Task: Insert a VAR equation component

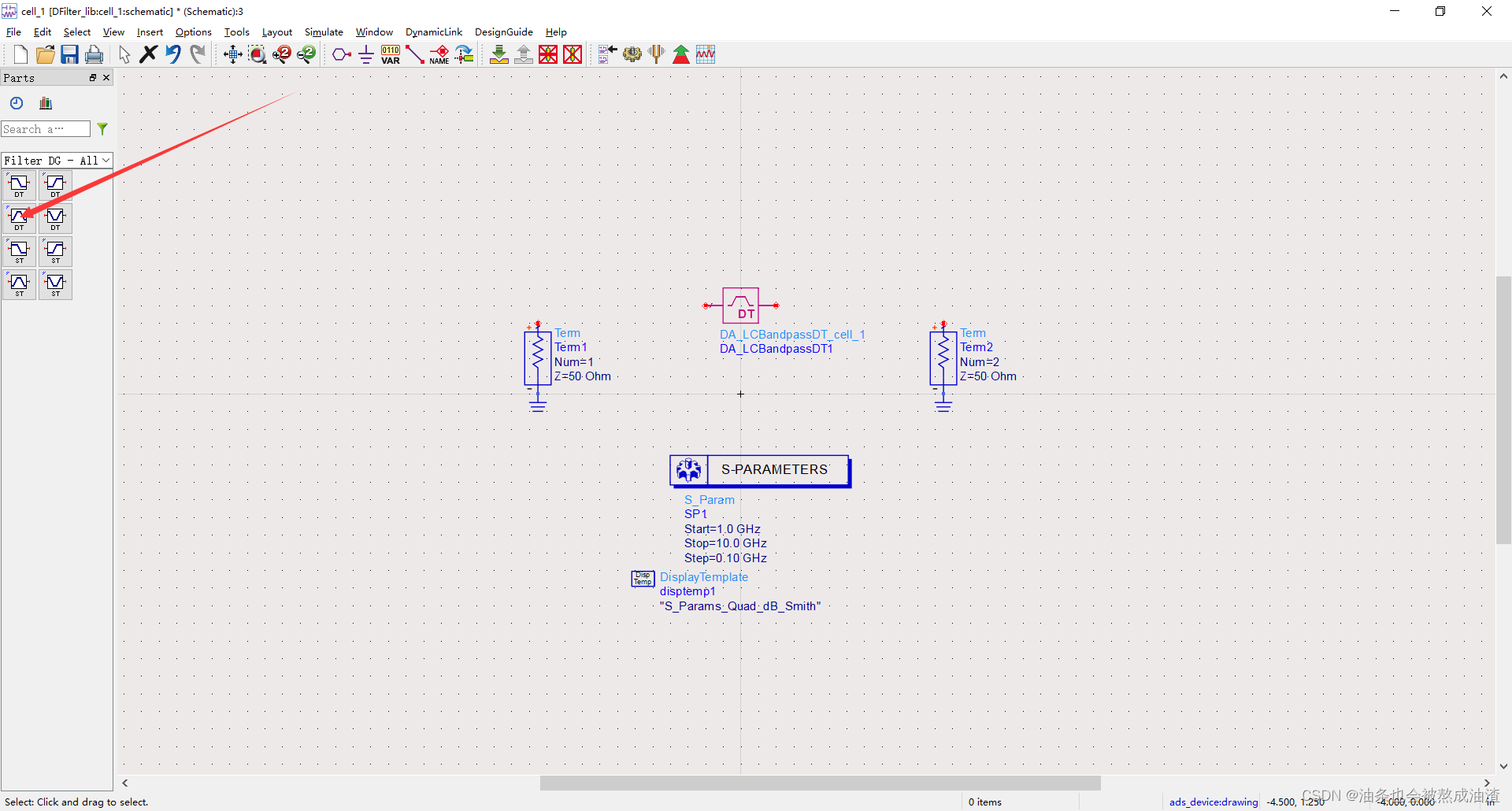Action: tap(391, 54)
